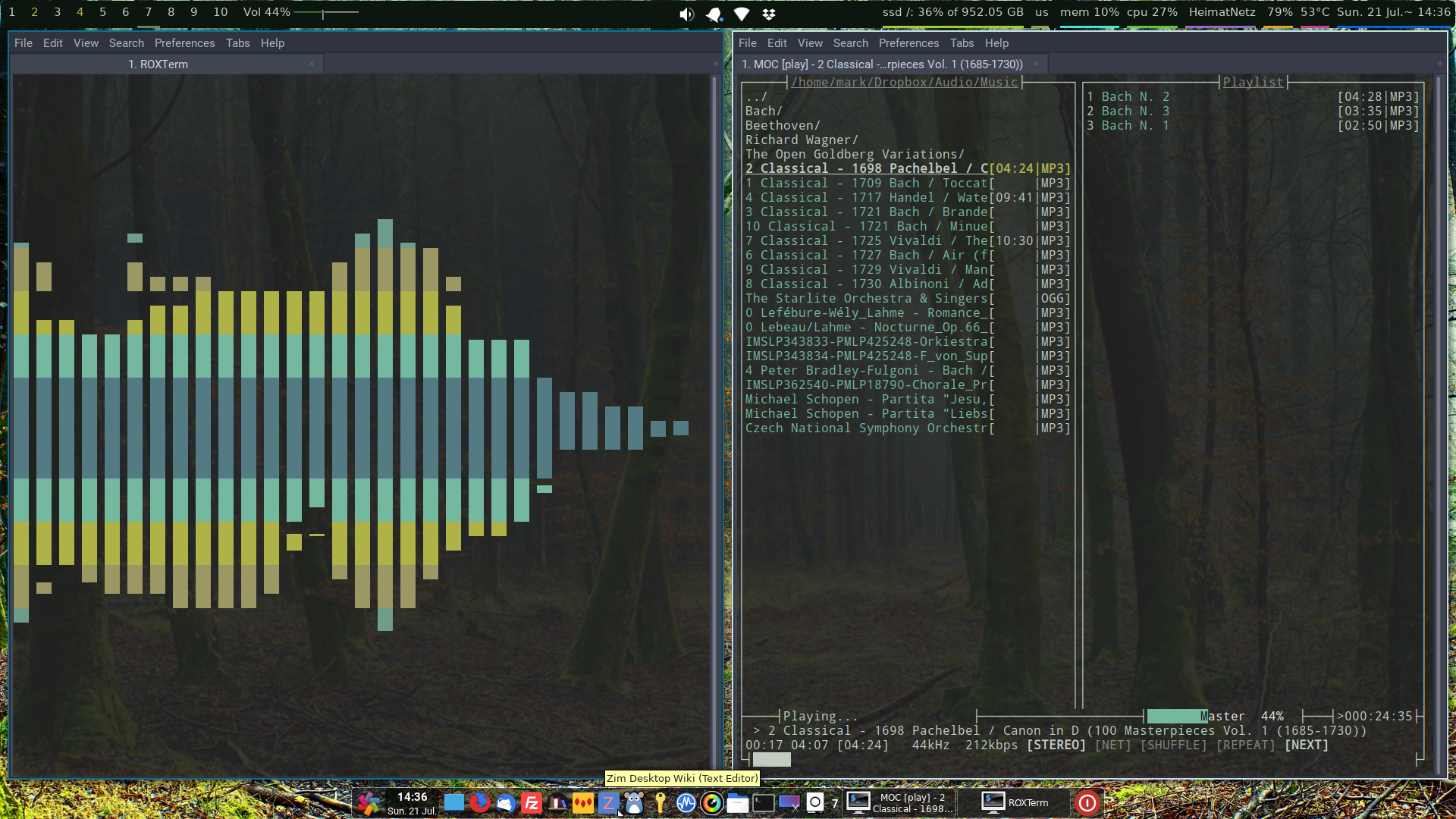This screenshot has height=819, width=1456.
Task: Open the Richard Wagner/ folder entry
Action: coord(801,140)
